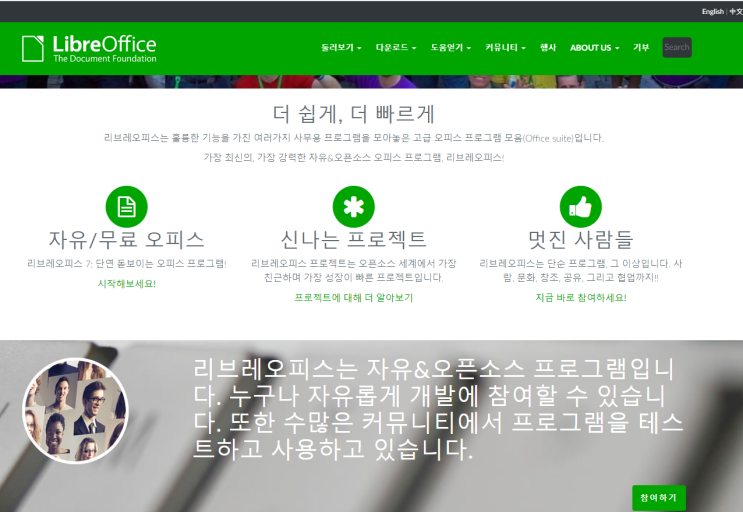Click the circular people collage photo
The height and width of the screenshot is (512, 743).
pyautogui.click(x=75, y=411)
